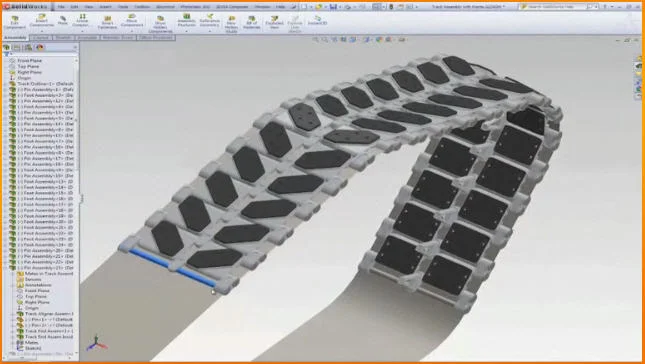Expand Reference Geometry dropdown arrow
The width and height of the screenshot is (645, 364).
(210, 31)
